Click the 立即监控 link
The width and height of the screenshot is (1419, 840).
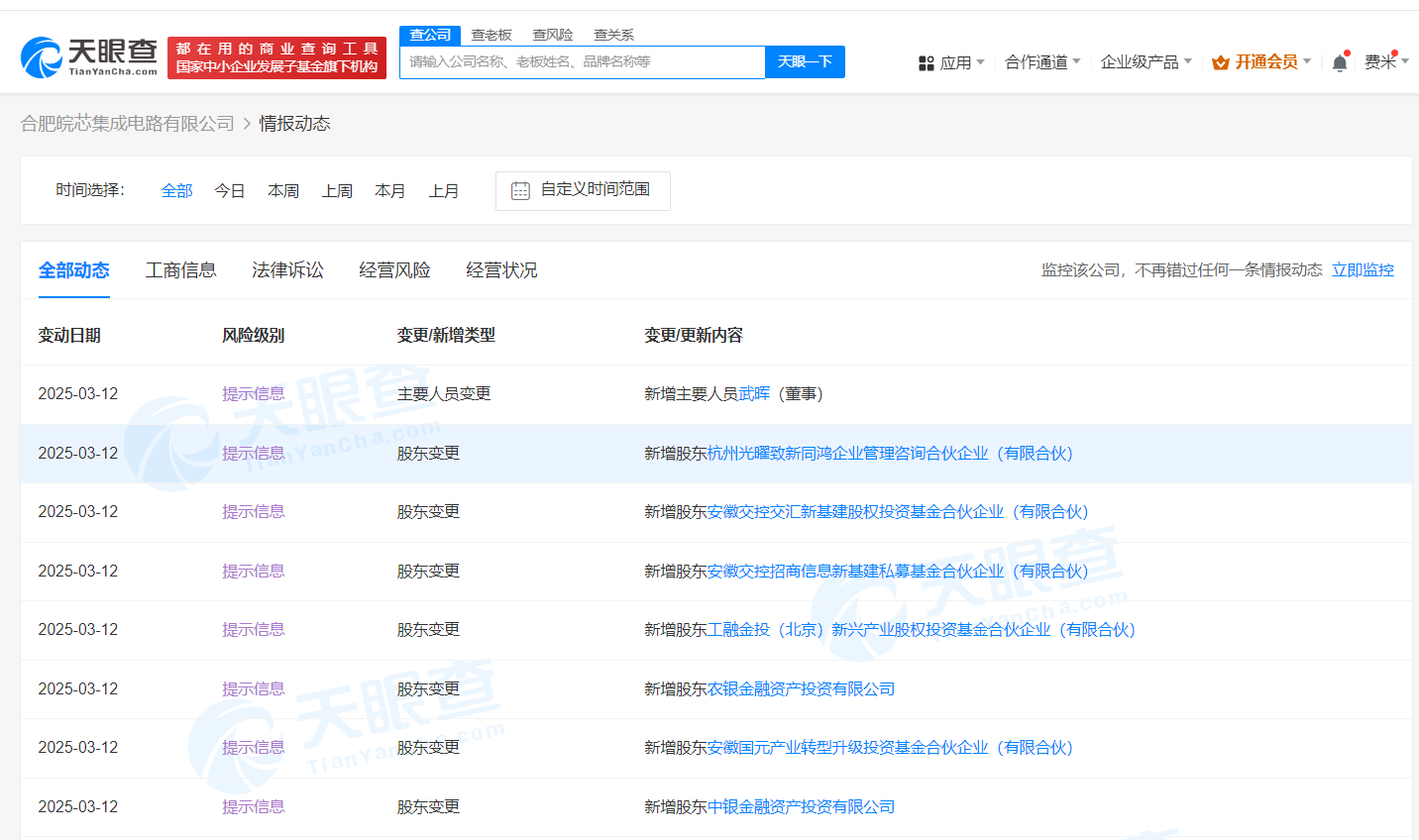(1363, 270)
